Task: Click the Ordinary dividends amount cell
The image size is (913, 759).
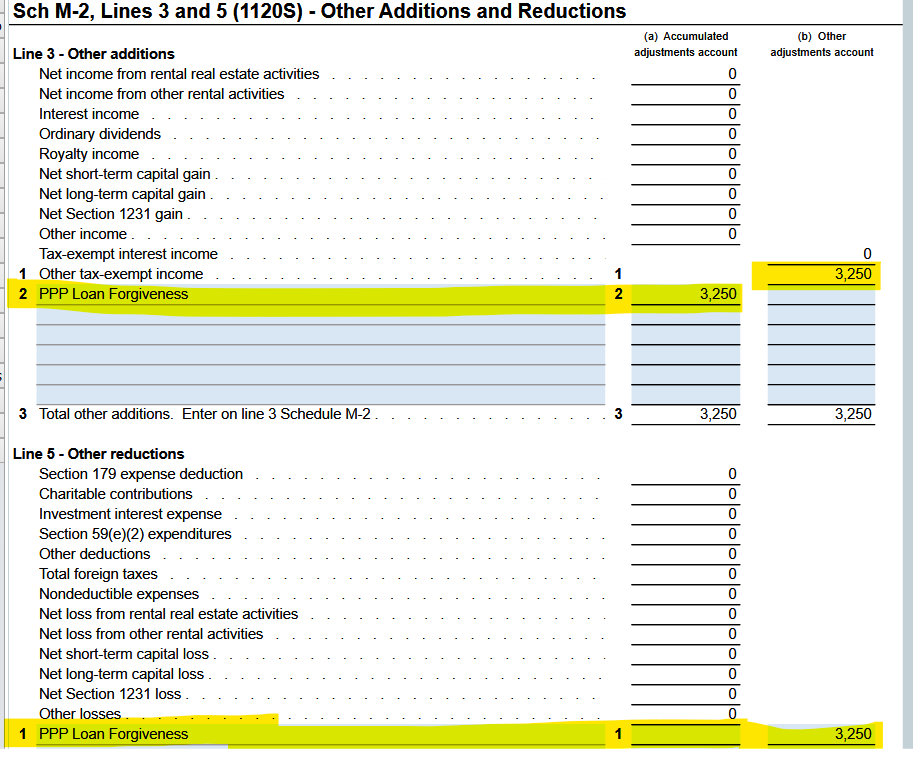Action: [x=685, y=134]
